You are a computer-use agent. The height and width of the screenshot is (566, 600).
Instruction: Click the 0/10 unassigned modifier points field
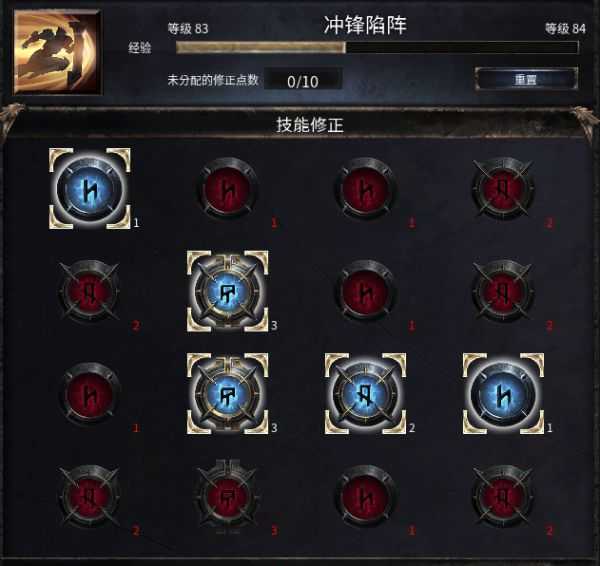tap(303, 81)
